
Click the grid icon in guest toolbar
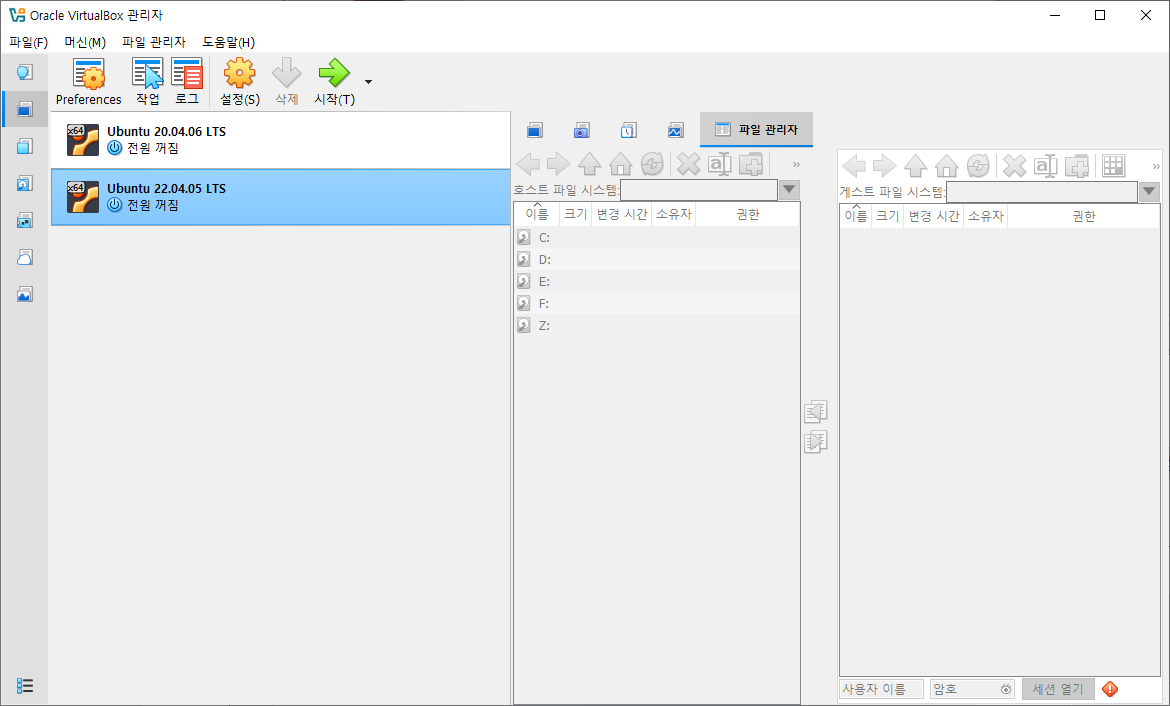coord(1113,166)
